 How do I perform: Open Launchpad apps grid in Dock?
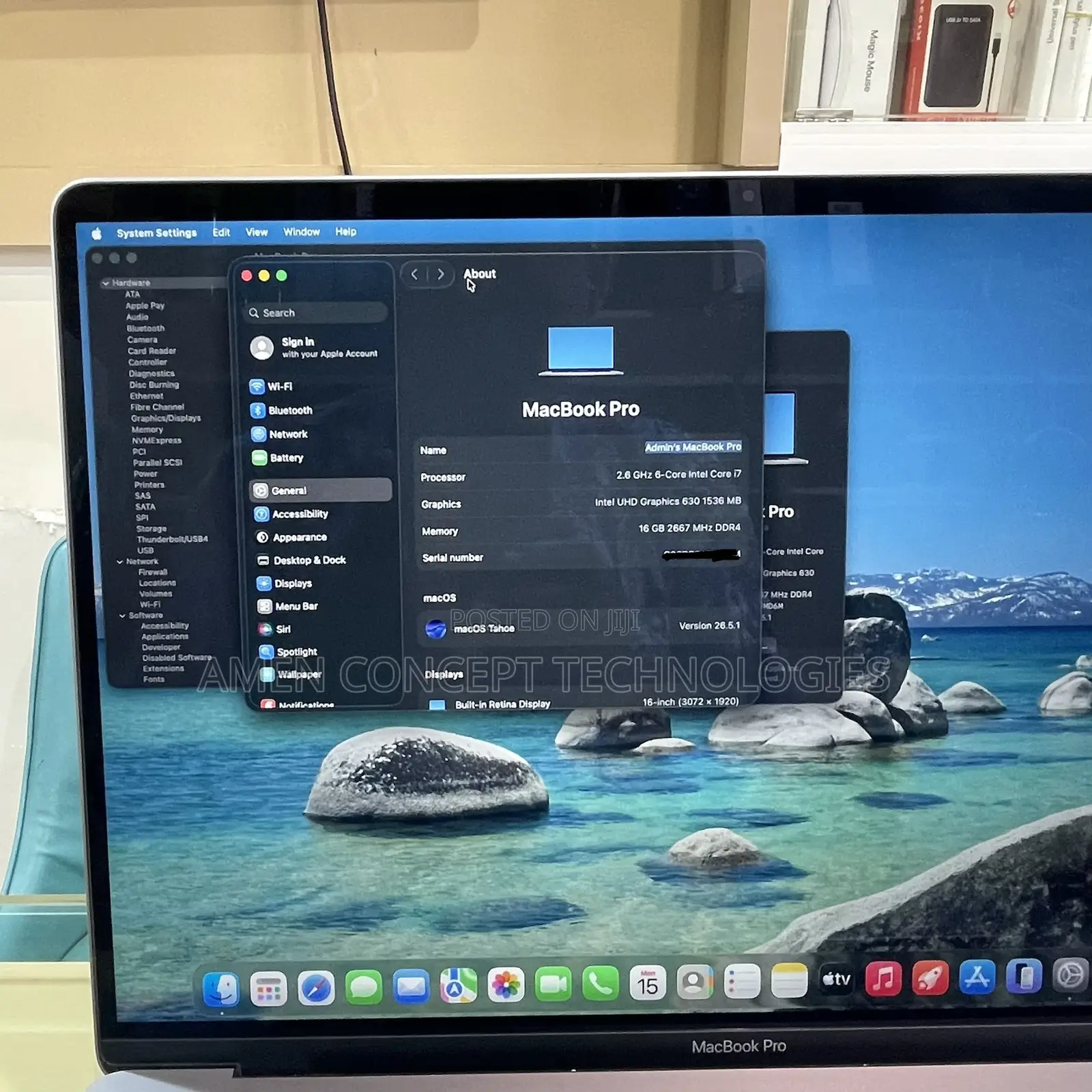pos(268,988)
